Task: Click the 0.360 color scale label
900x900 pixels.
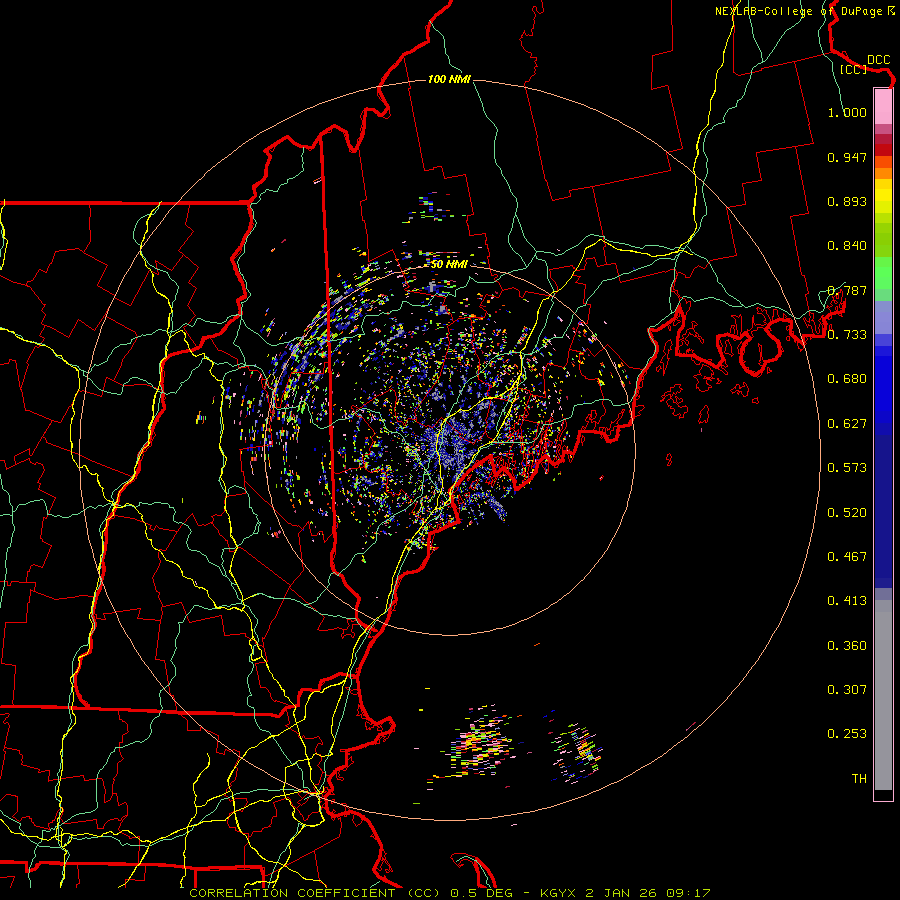Action: coord(847,646)
